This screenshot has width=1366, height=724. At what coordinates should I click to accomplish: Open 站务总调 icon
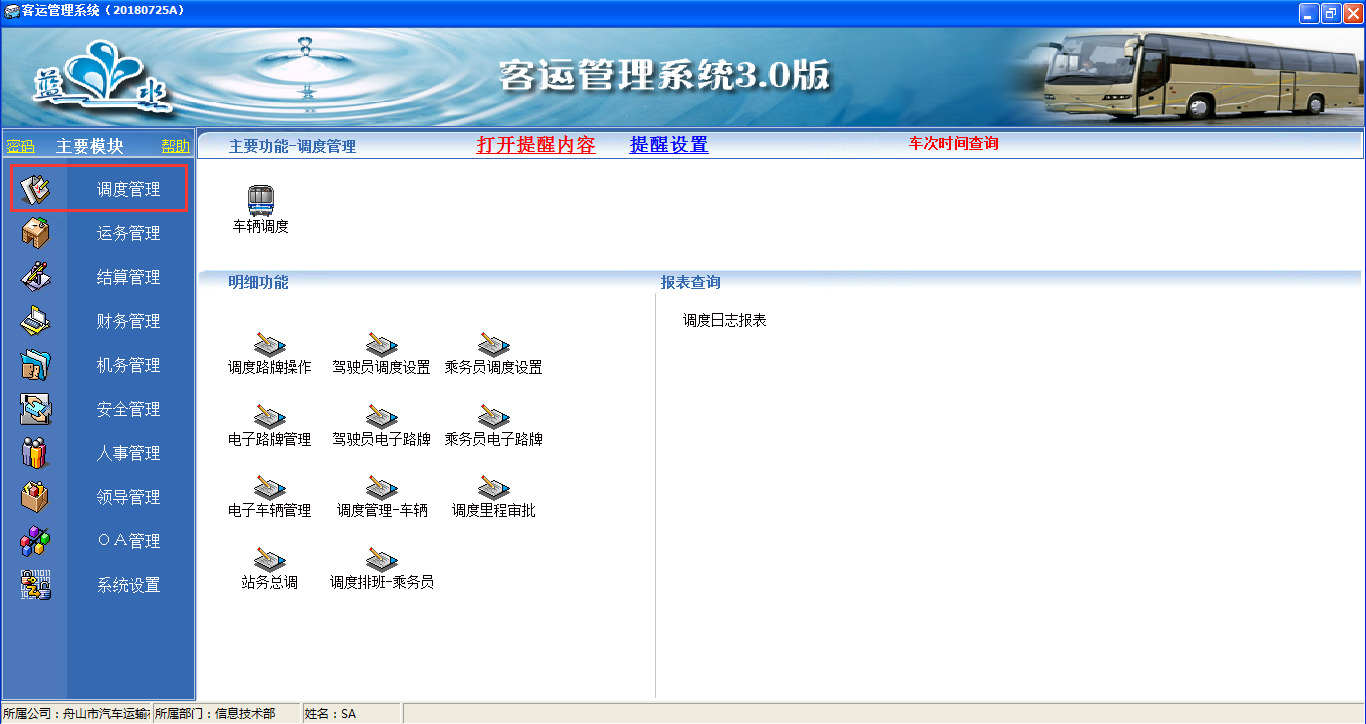(270, 560)
